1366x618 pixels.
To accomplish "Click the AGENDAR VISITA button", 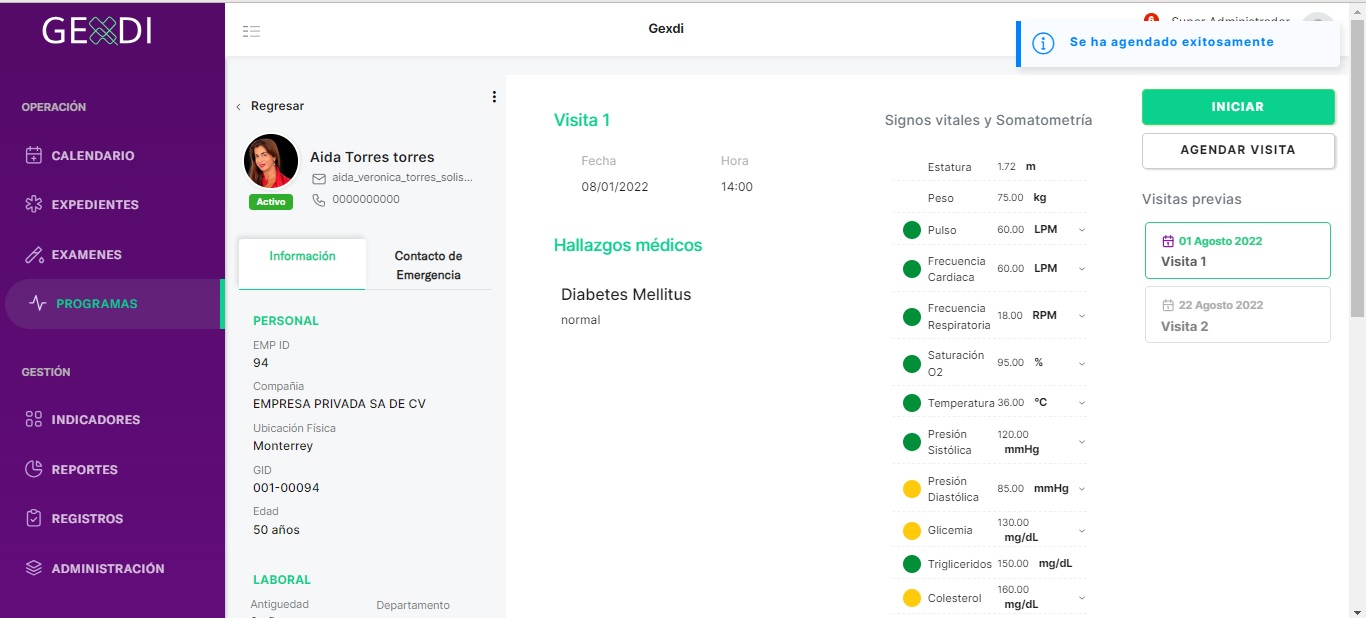I will [1238, 150].
